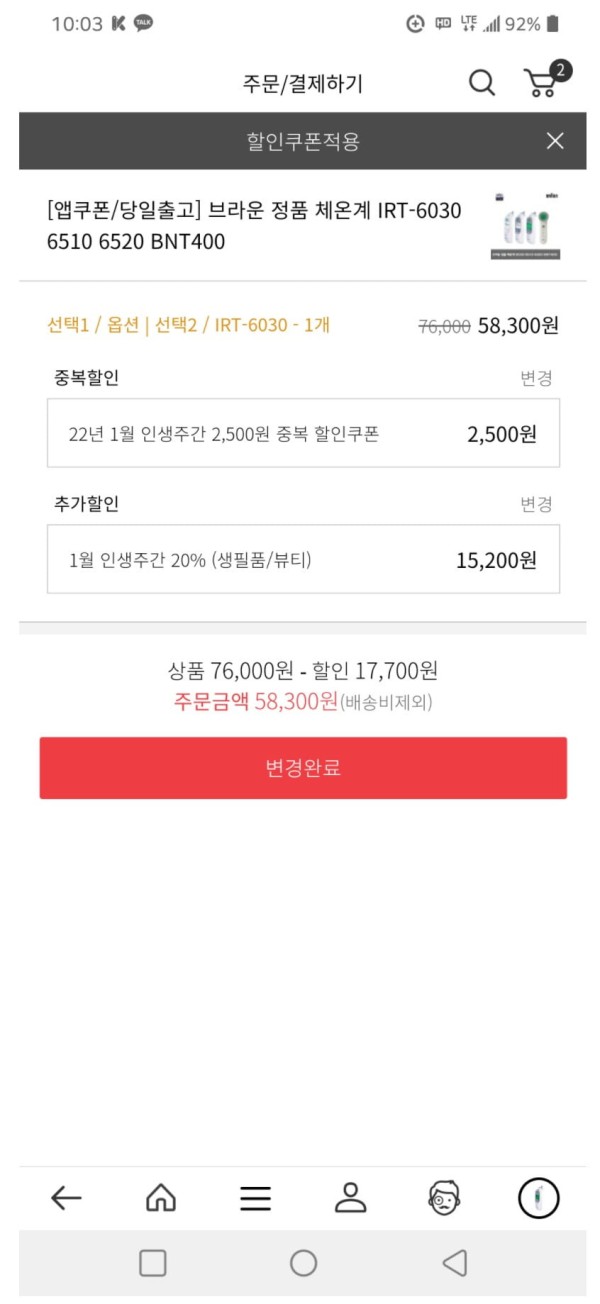Open the 2,500원 중복 할인쿠폰 selector
This screenshot has height=1304, width=600.
(x=303, y=433)
